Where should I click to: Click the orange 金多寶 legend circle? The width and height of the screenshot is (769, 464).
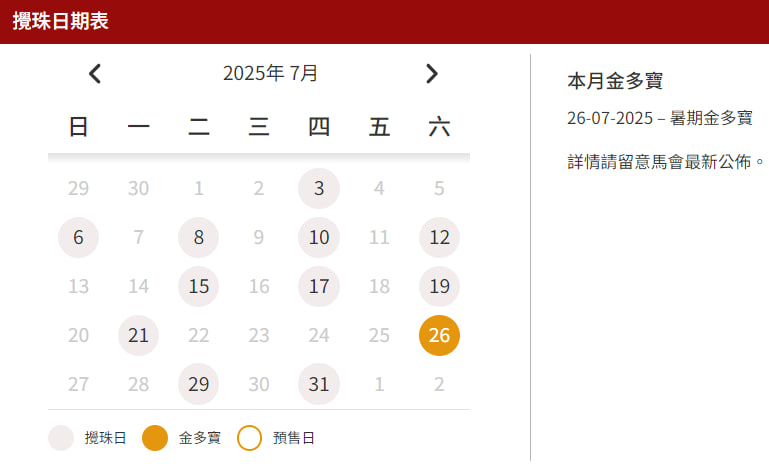pyautogui.click(x=155, y=438)
